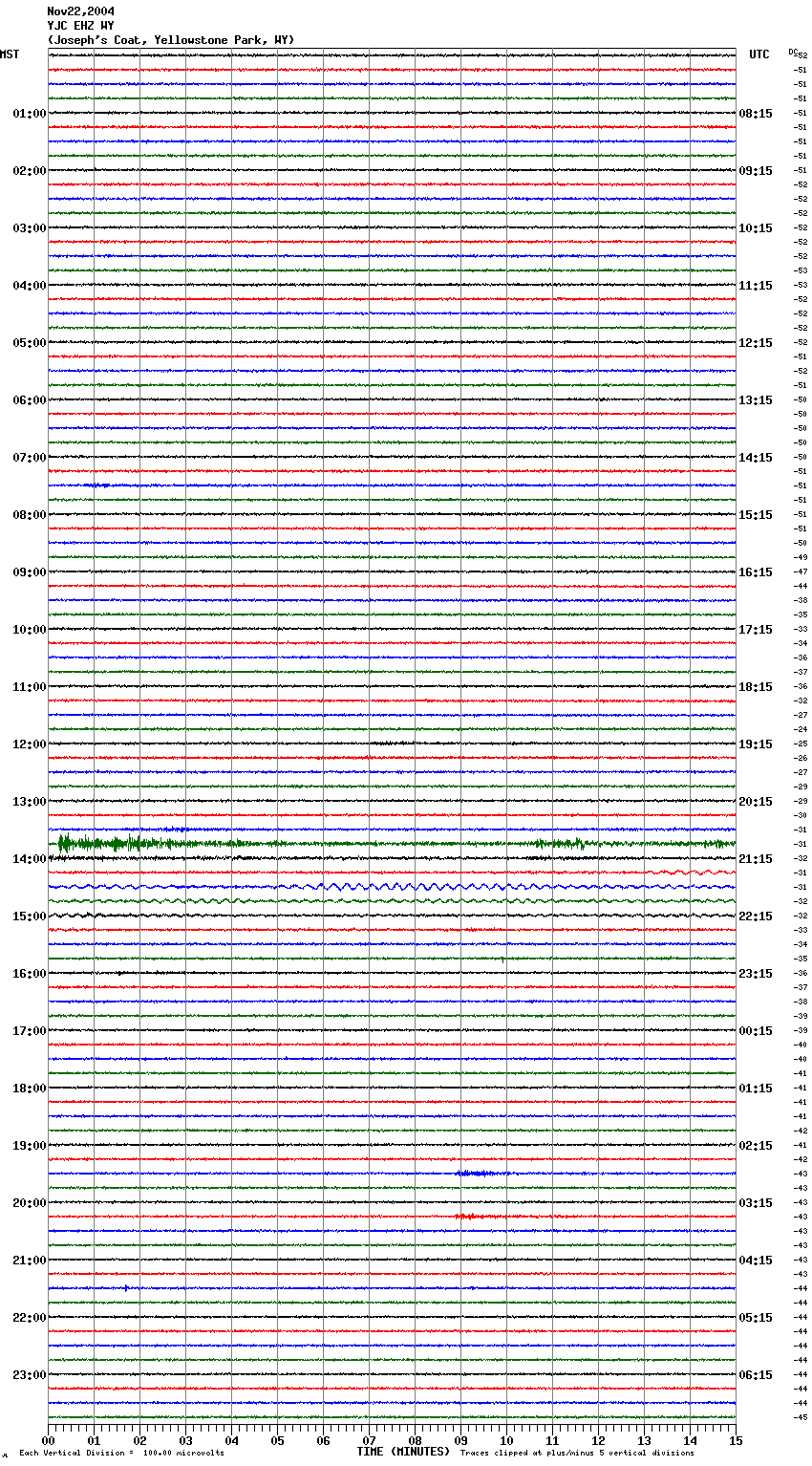This screenshot has width=812, height=1466.
Task: Click the MST label '14:00'
Action: click(x=30, y=859)
